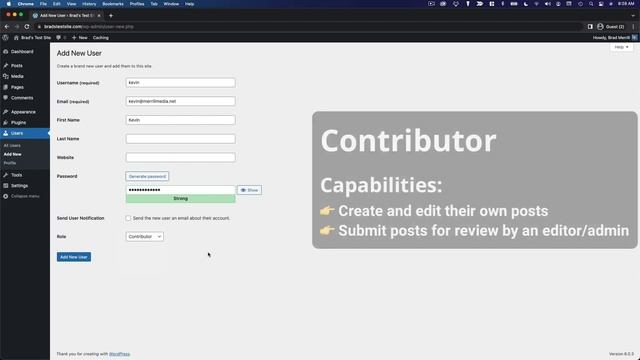Screen dimensions: 640x360
Task: Open the File menu
Action: click(43, 4)
